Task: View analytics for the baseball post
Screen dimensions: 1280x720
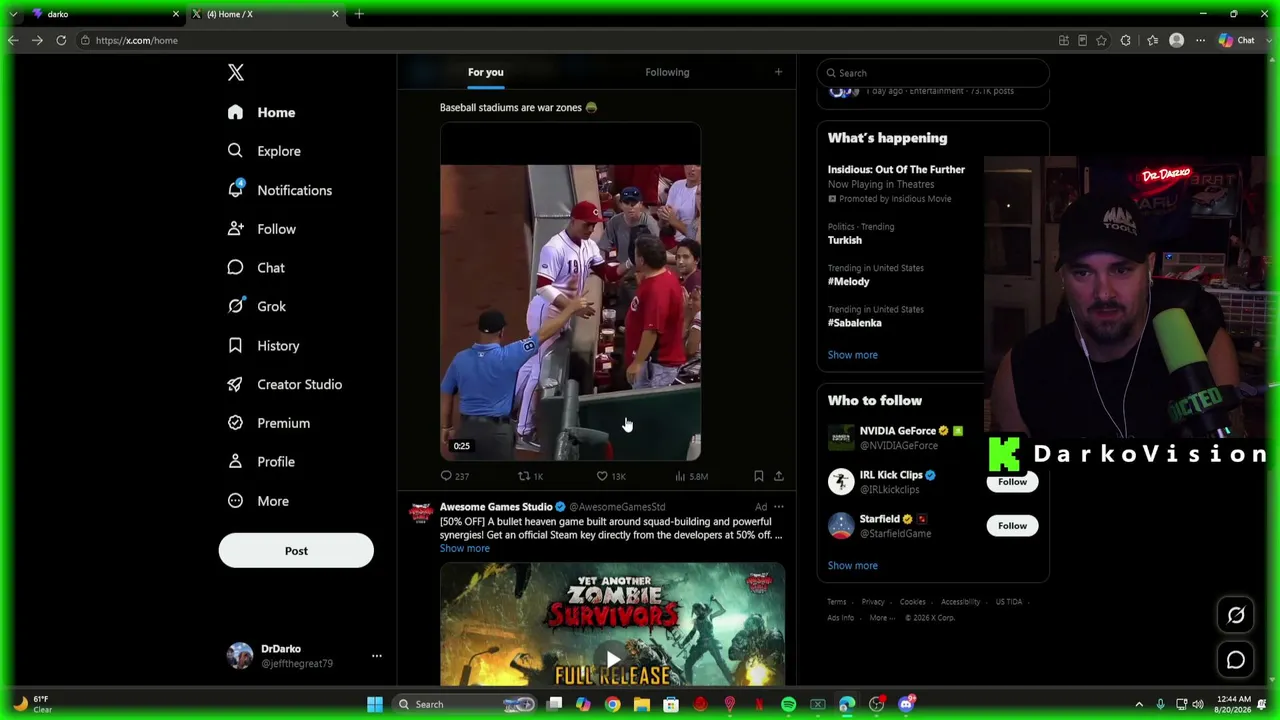Action: point(691,476)
